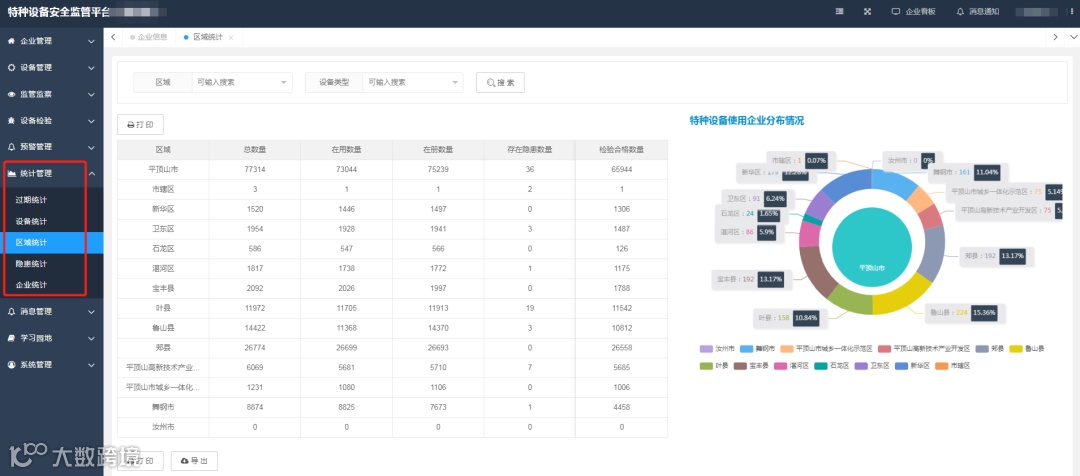Toggle fullscreen with the expand icon
1080x476 pixels.
[x=867, y=12]
